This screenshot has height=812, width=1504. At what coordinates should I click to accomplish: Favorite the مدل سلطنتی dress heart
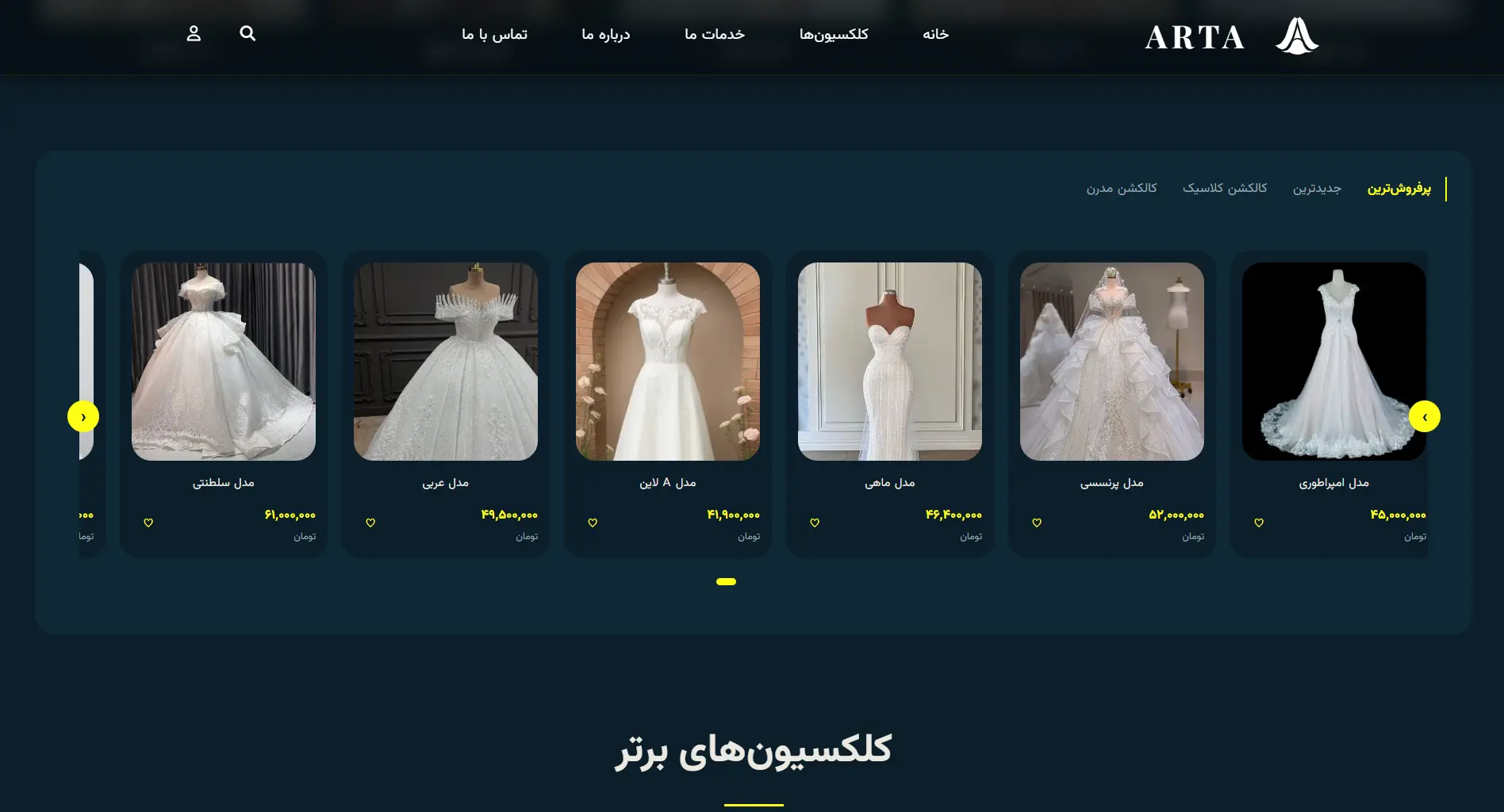[148, 523]
